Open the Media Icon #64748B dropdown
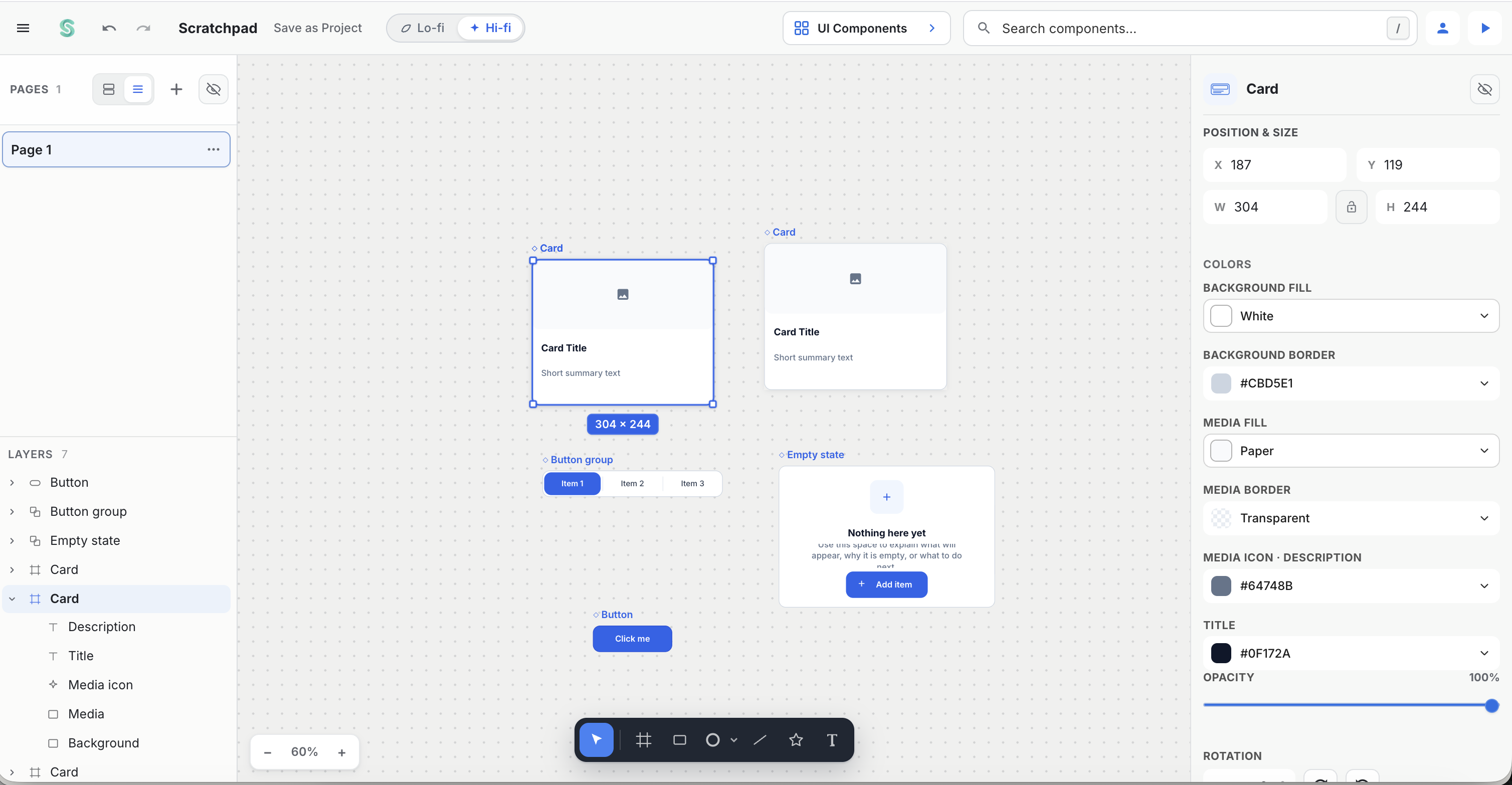Screen dimensions: 1512x785 click(1351, 586)
